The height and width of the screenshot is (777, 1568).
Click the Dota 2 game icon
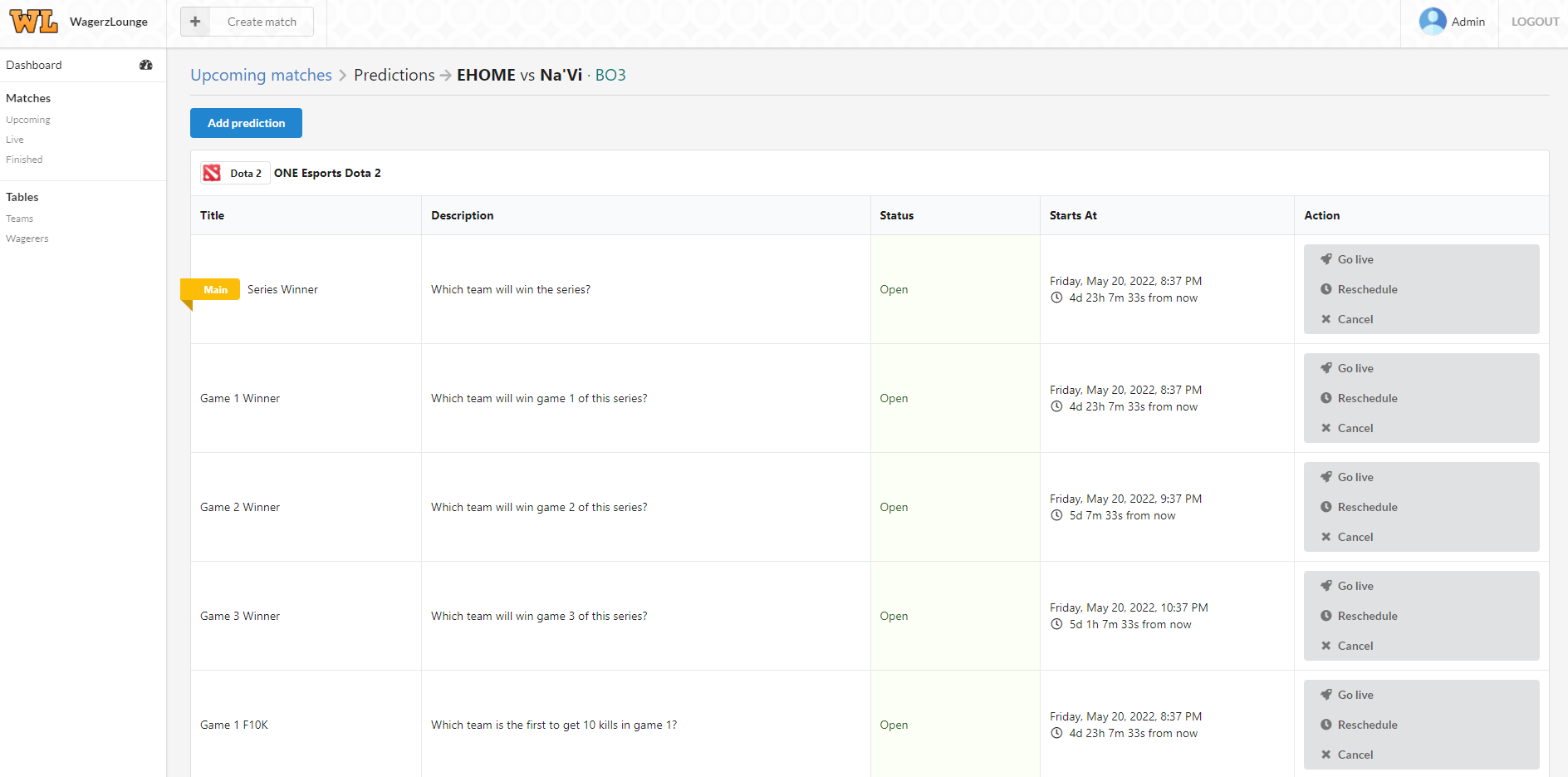coord(213,173)
